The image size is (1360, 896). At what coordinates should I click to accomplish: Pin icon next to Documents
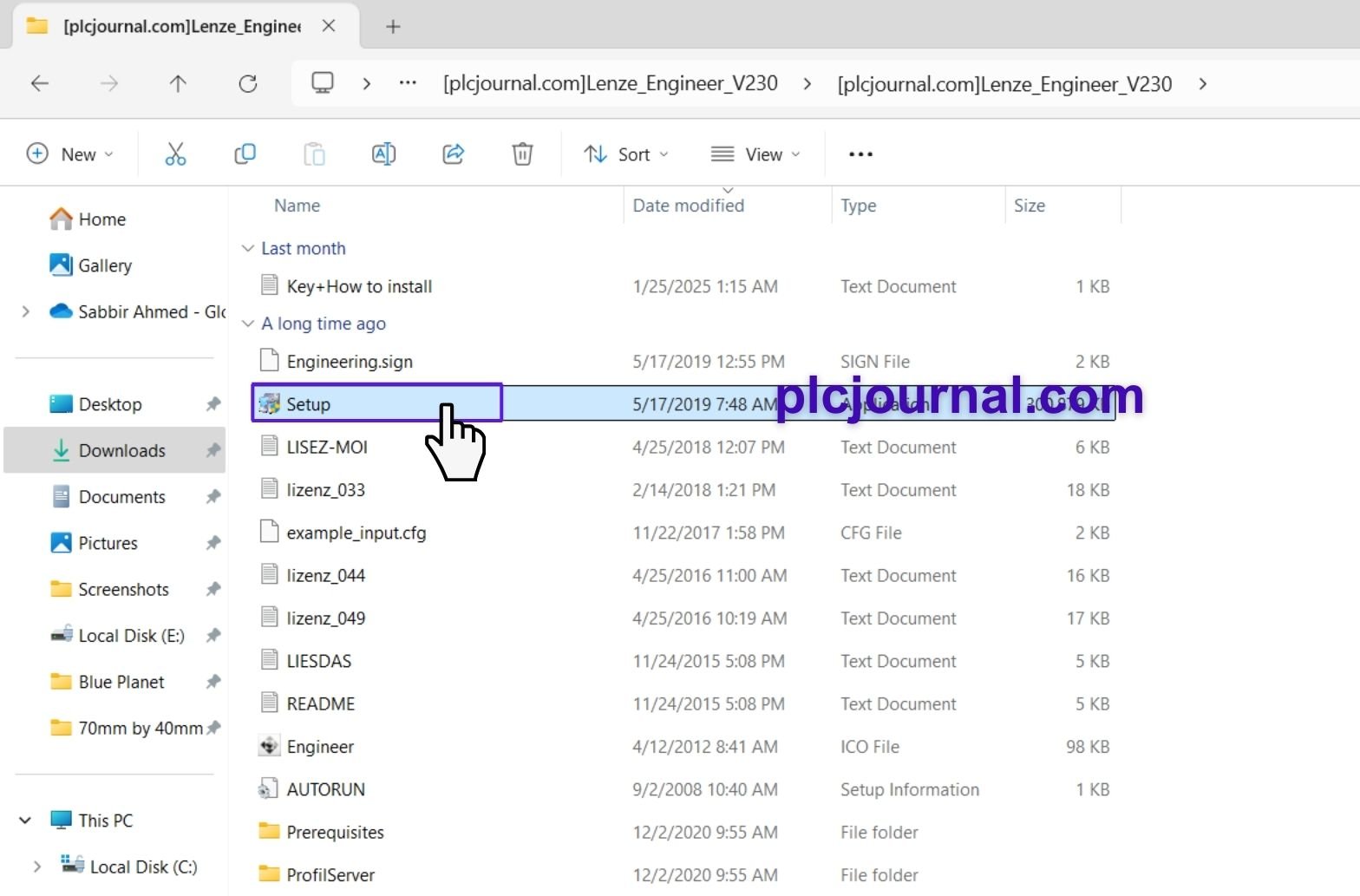pos(212,497)
